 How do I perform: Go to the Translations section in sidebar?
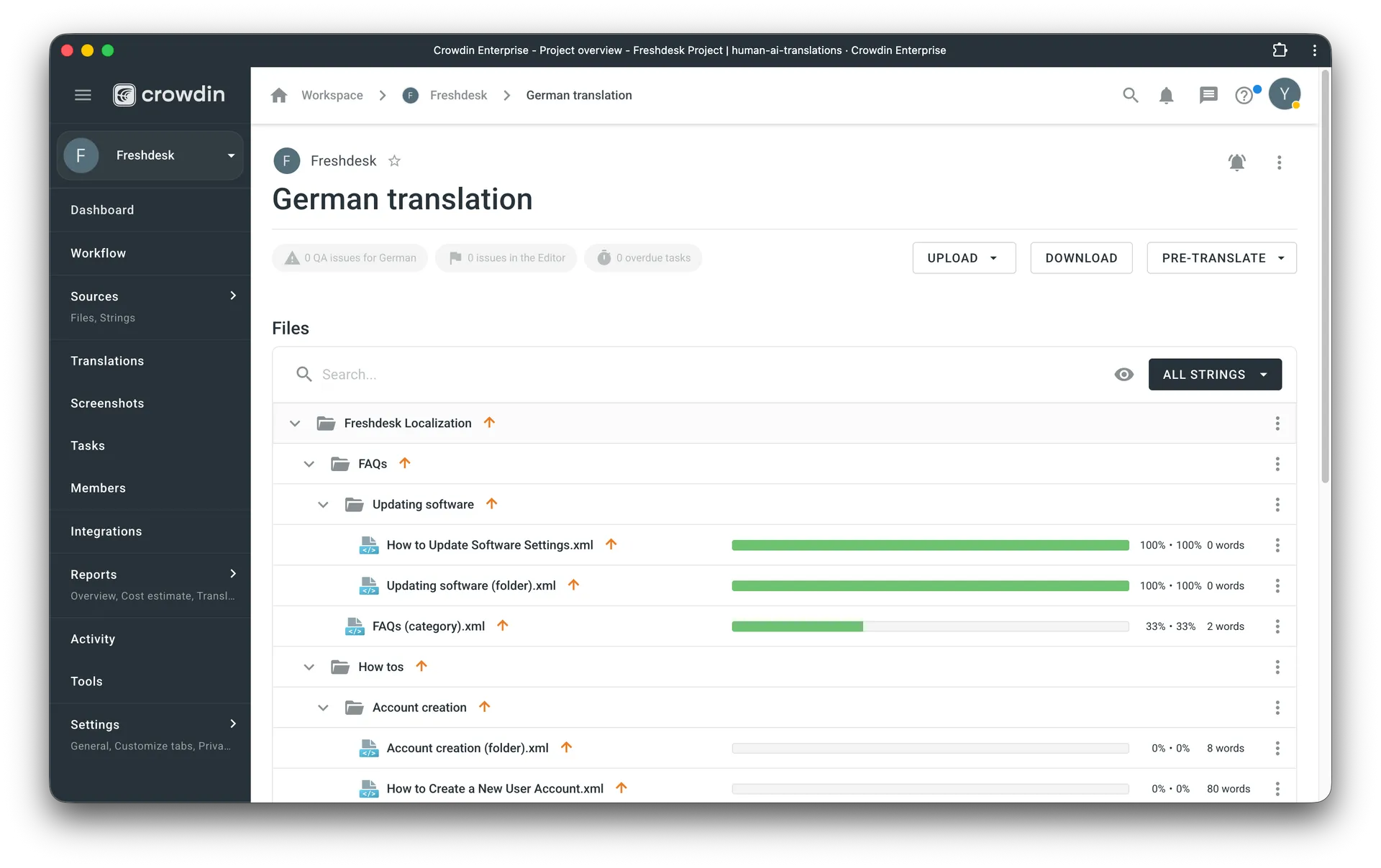coord(107,360)
